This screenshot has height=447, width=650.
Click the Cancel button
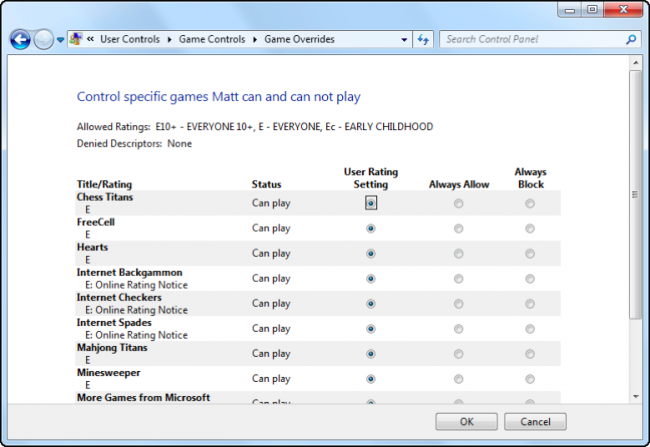pos(535,422)
